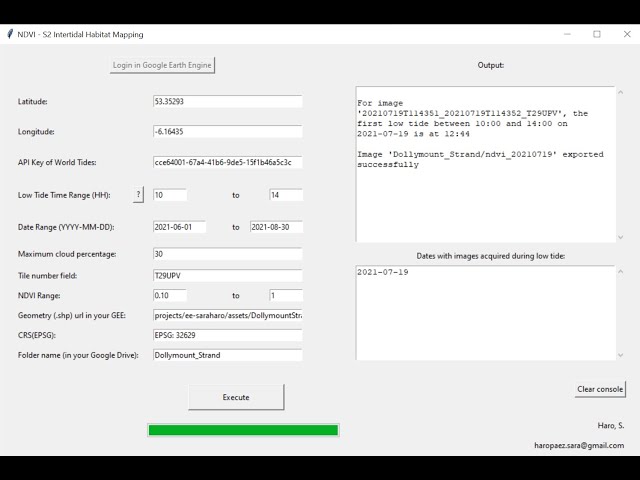Focus the API Key of World Tides field
The width and height of the screenshot is (640, 480).
228,162
